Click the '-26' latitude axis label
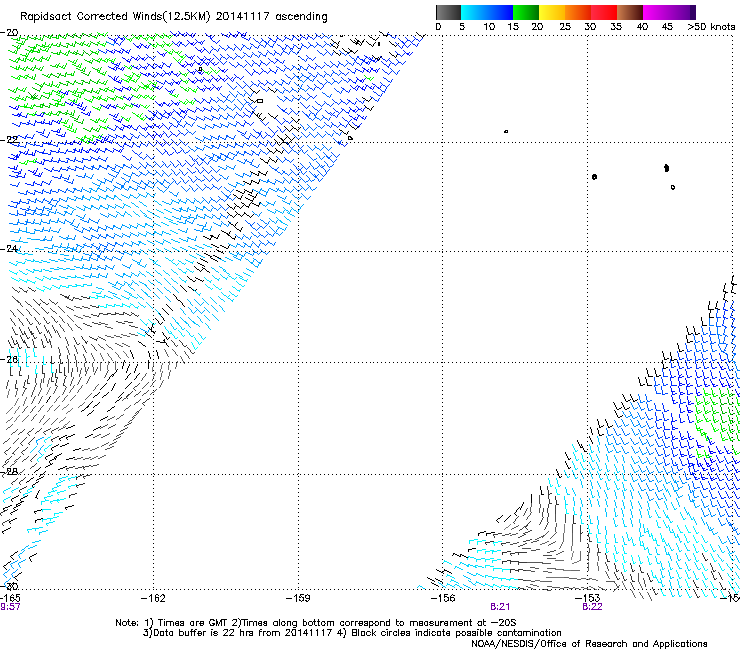Screen dimensions: 740x650 point(9,360)
